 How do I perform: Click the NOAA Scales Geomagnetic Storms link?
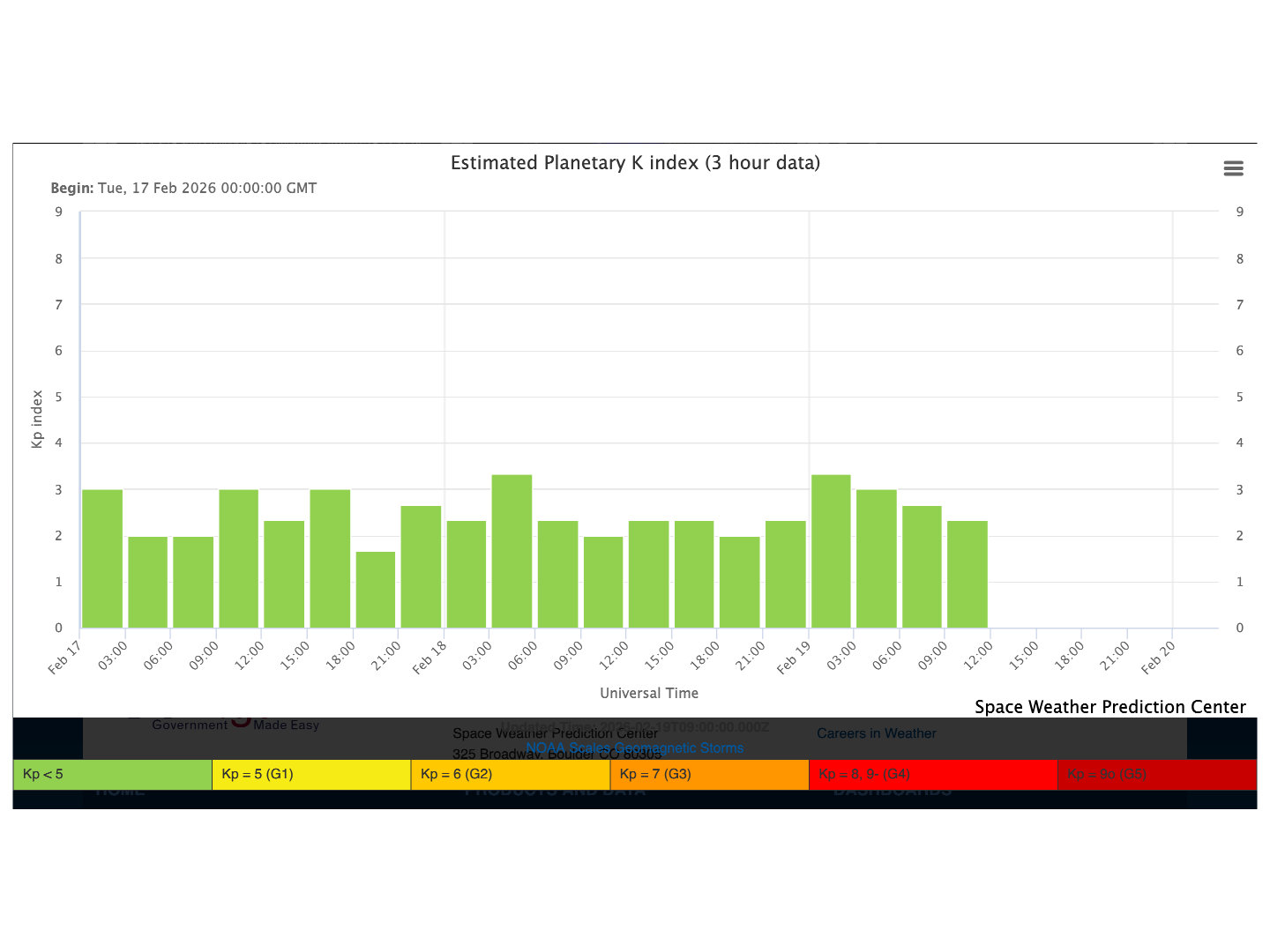[634, 748]
